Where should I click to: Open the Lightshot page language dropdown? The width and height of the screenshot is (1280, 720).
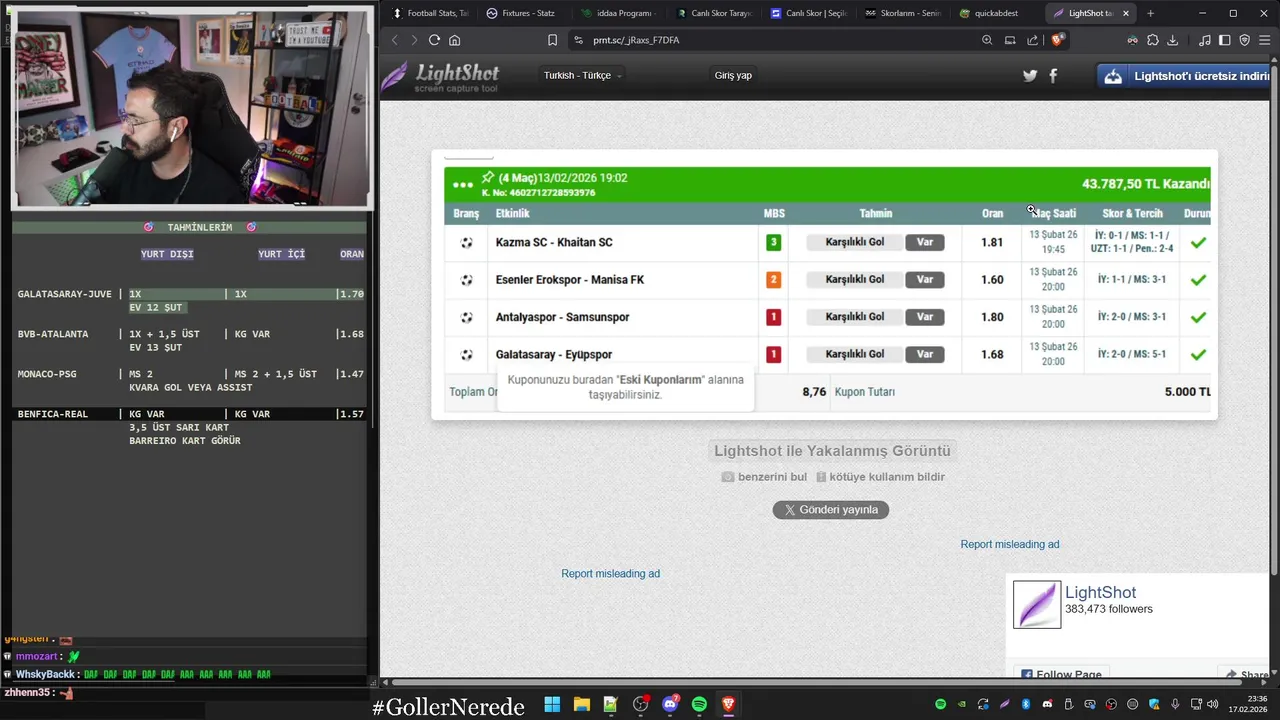click(582, 76)
